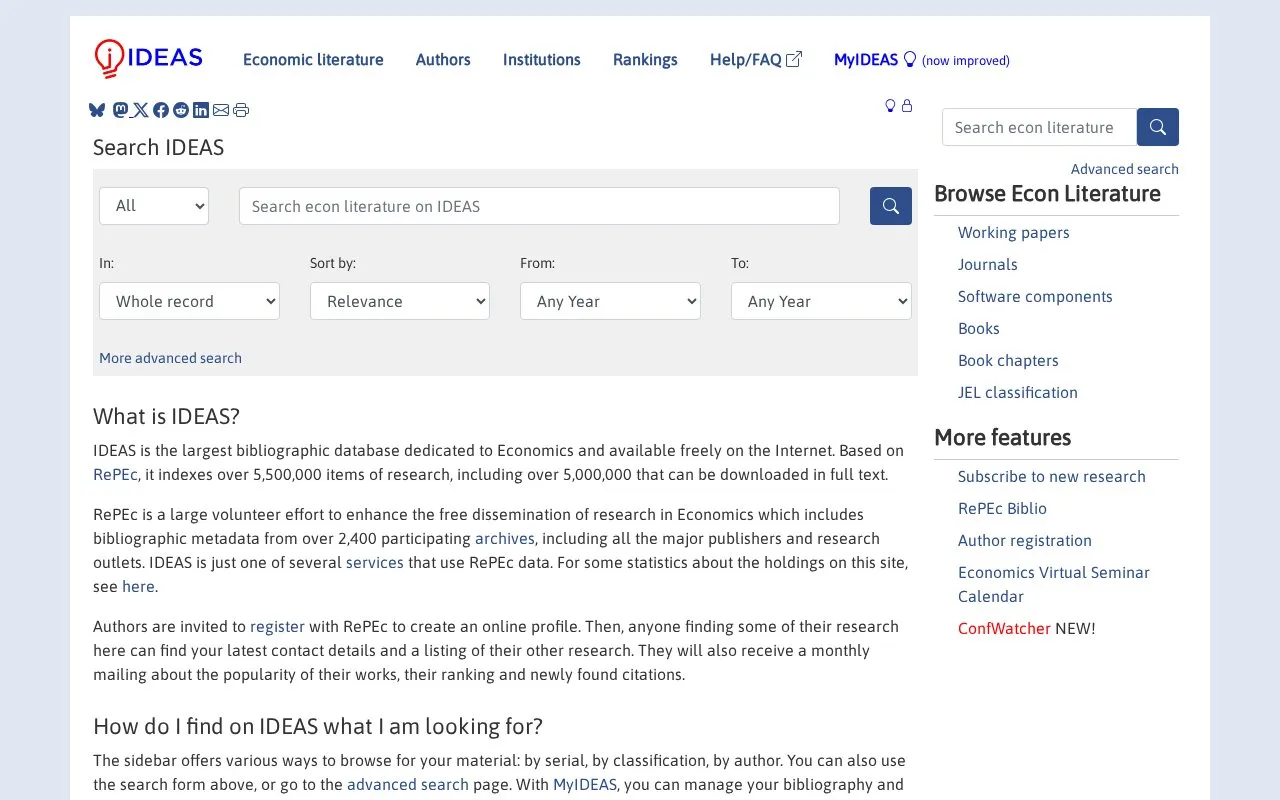The height and width of the screenshot is (800, 1280).
Task: Open Book chapters link
Action: 1008,360
